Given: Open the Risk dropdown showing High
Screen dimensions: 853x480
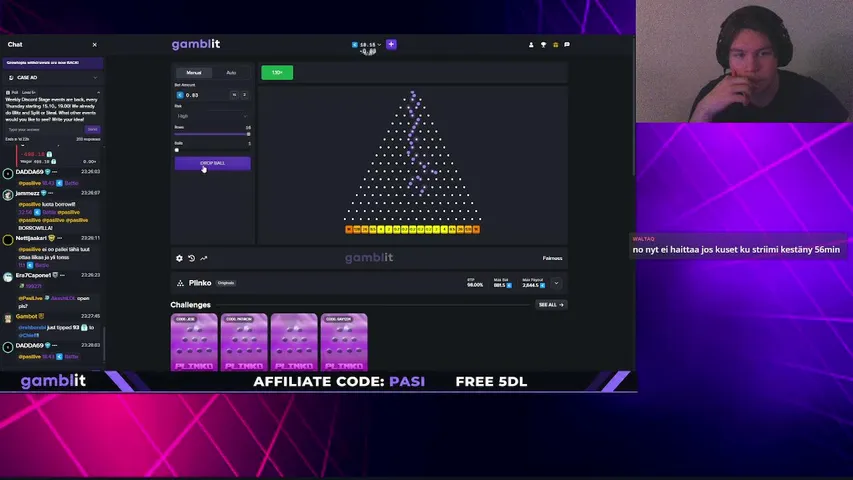Looking at the screenshot, I should 212,116.
